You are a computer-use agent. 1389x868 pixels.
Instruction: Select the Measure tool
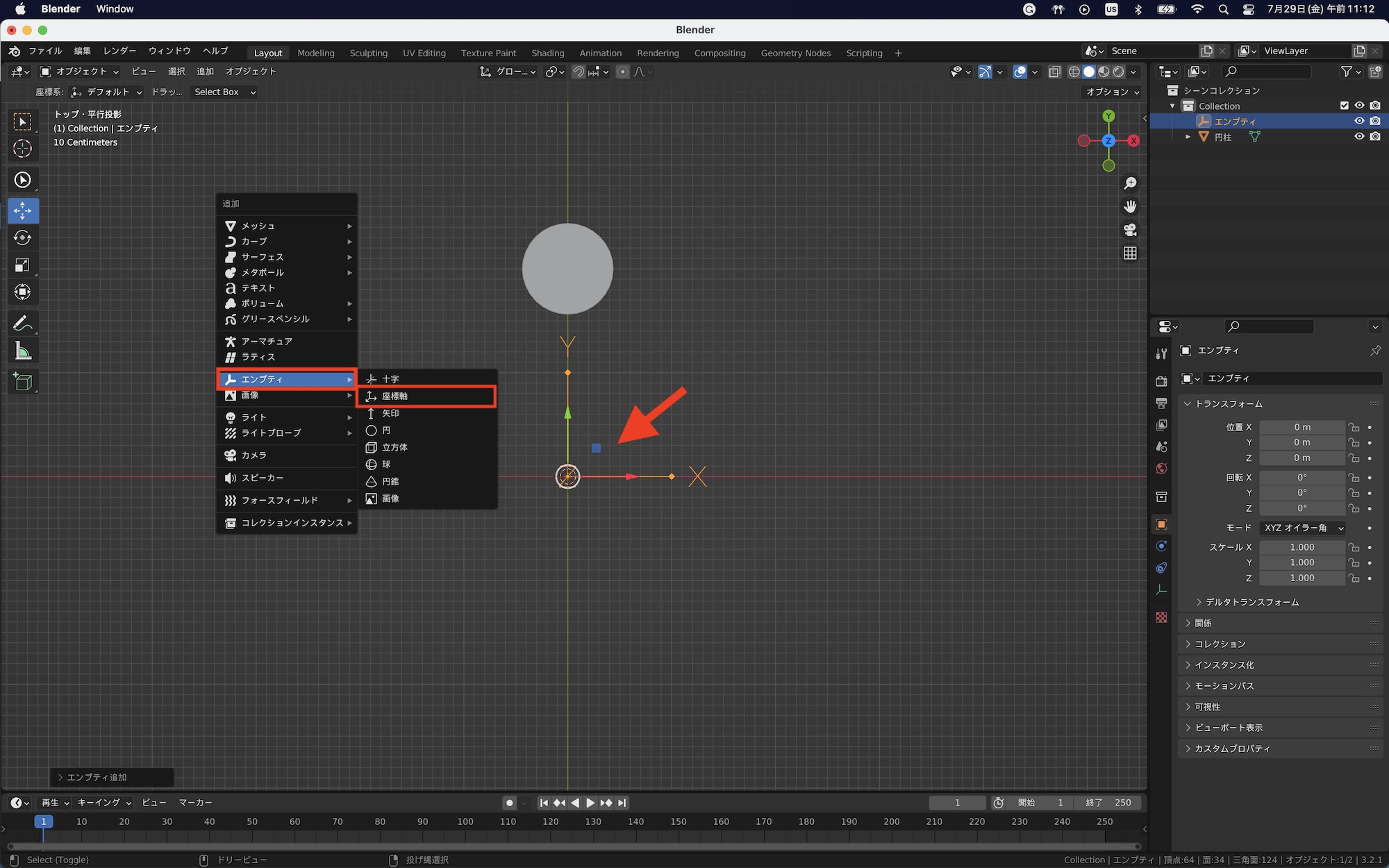click(22, 351)
